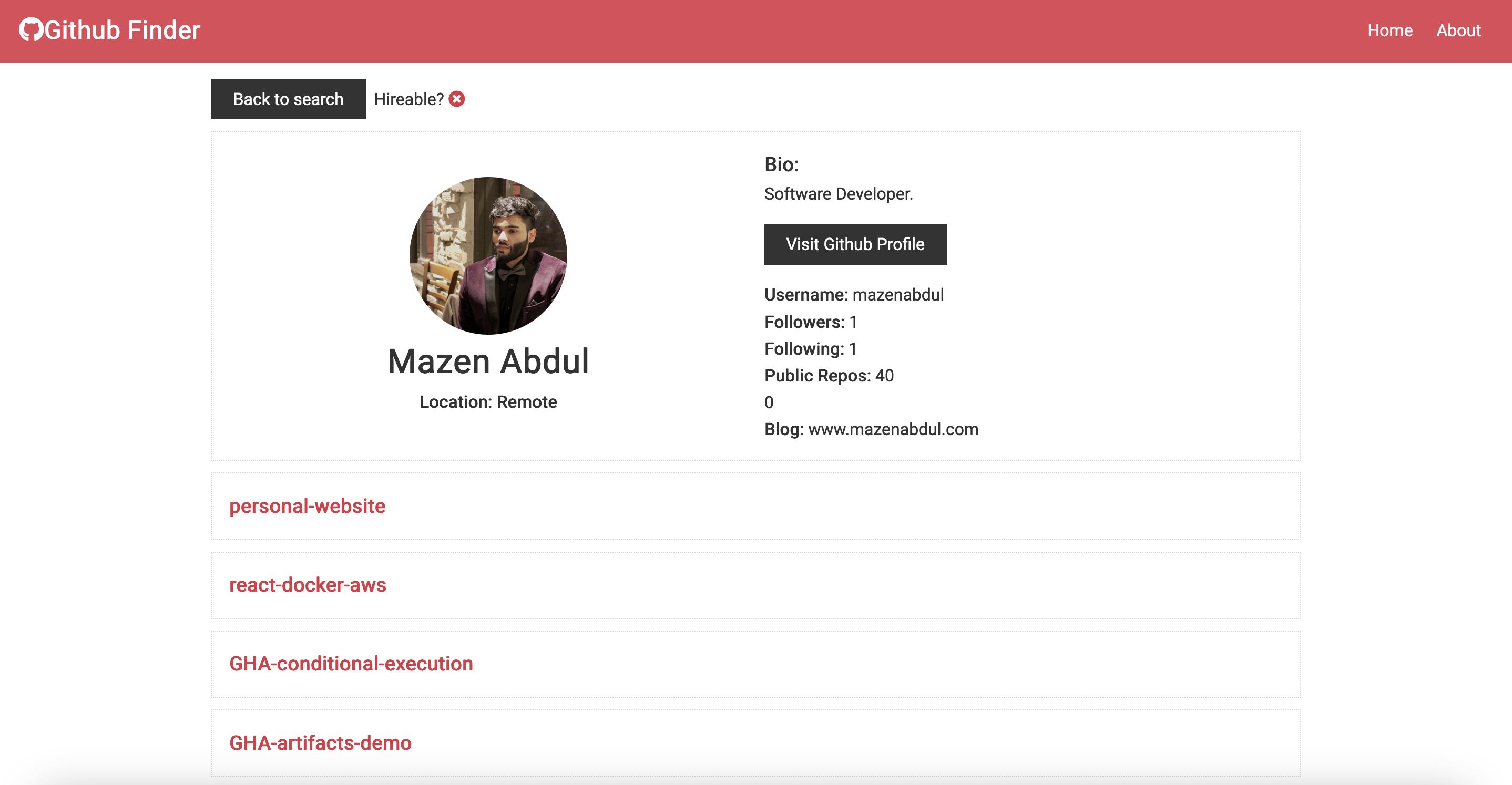Click the Location: Remote text

(488, 402)
